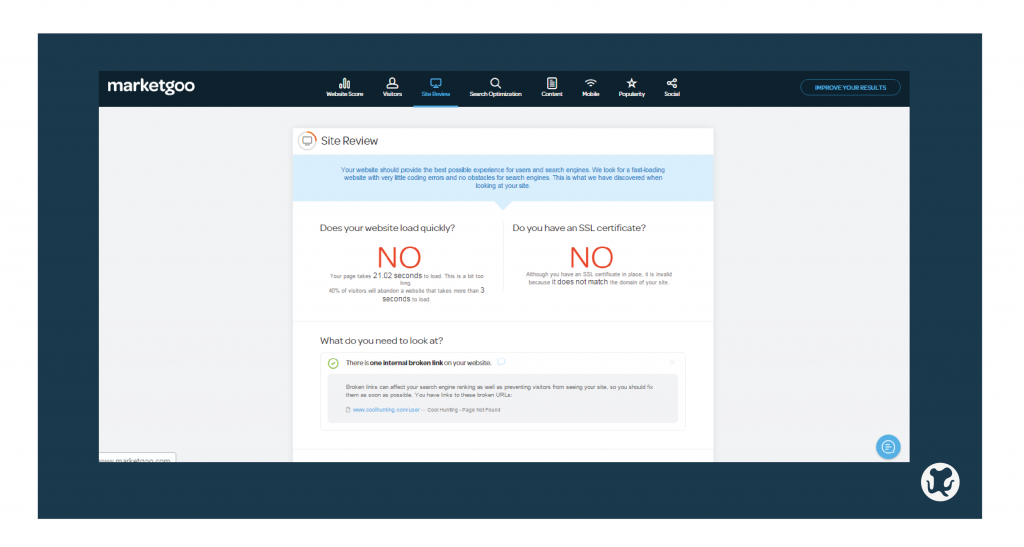This screenshot has height=547, width=1024.
Task: Click the octopus logo badge in corner
Action: click(x=940, y=482)
